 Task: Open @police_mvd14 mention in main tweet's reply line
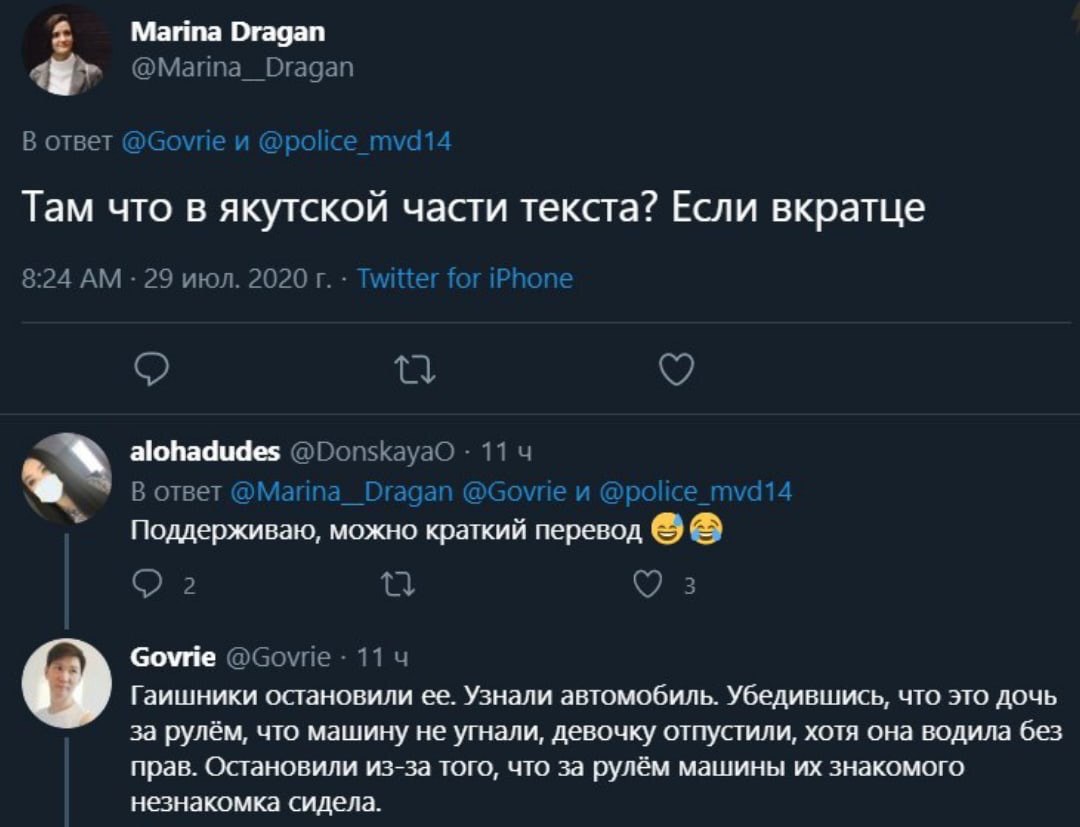[x=355, y=142]
